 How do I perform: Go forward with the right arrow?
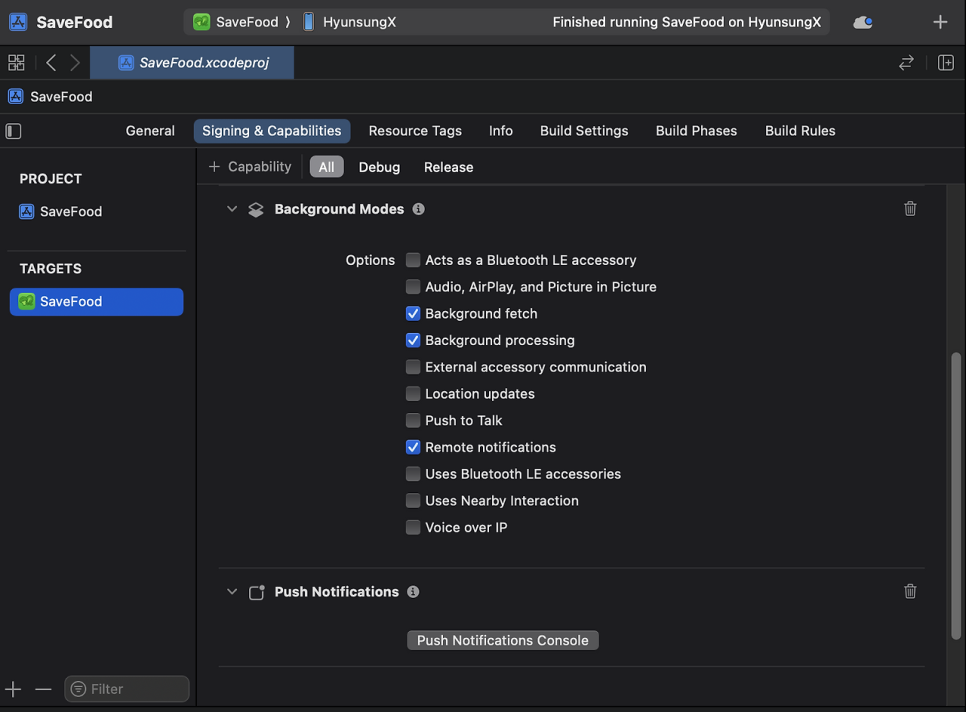(x=75, y=63)
